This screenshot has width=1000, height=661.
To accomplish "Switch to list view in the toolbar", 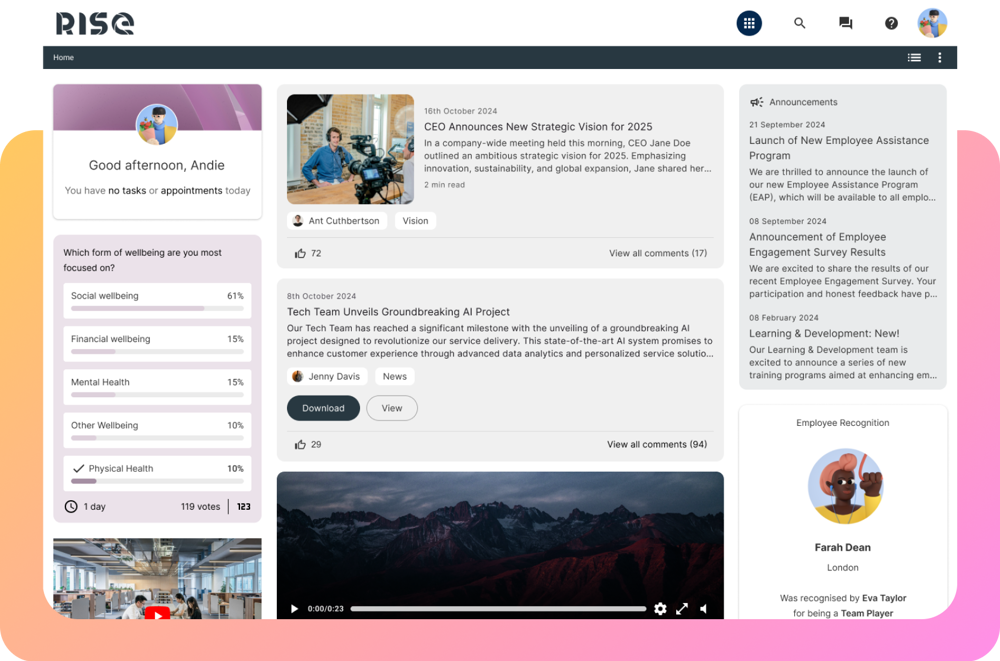I will coord(914,57).
